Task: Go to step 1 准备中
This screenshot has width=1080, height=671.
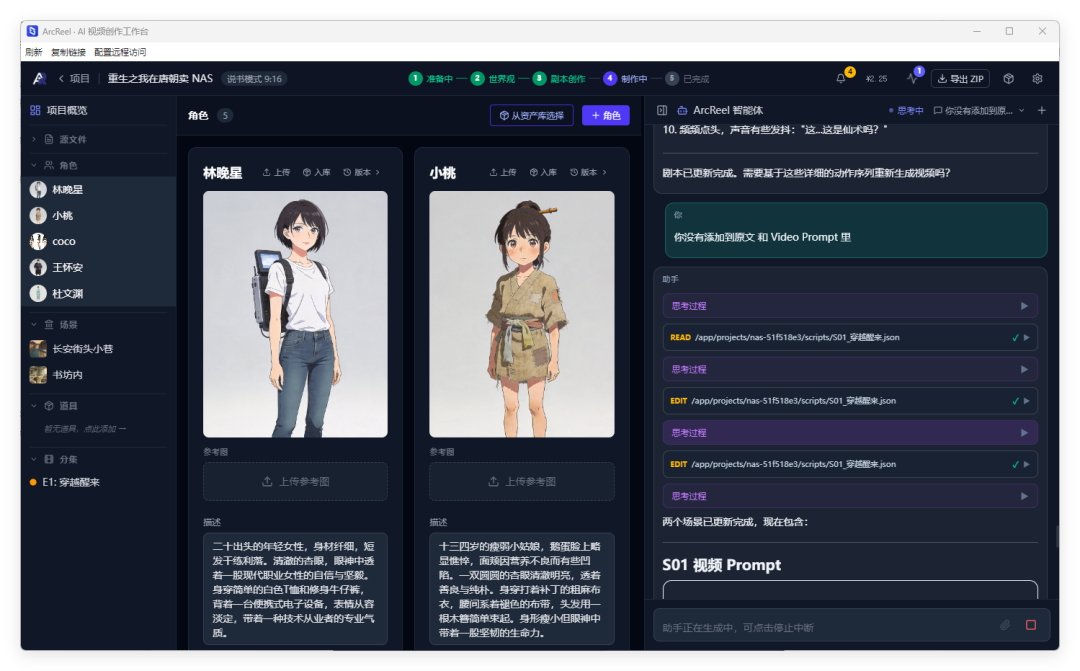Action: click(431, 79)
